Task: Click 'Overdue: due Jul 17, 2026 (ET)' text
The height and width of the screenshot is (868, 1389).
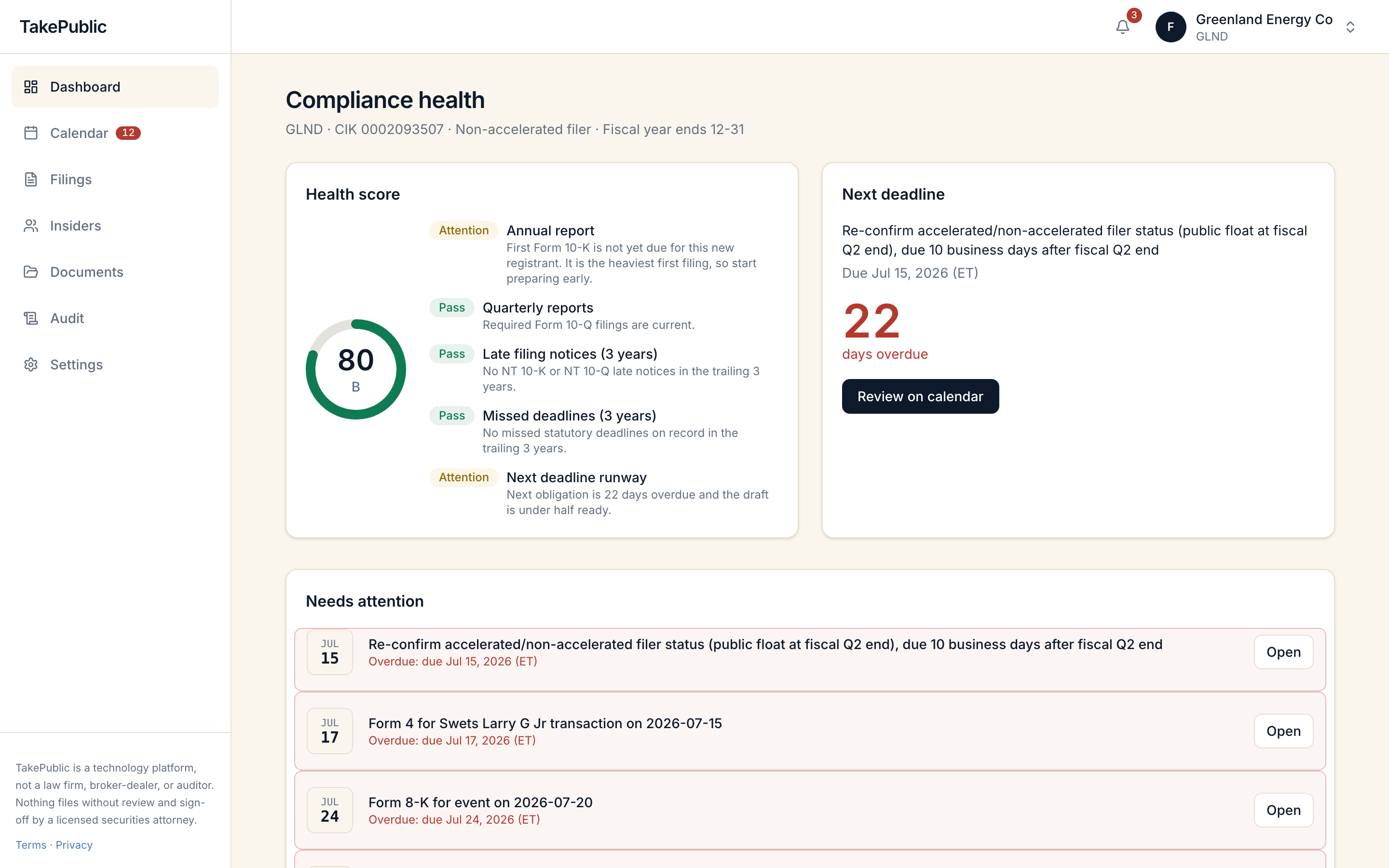Action: point(452,741)
